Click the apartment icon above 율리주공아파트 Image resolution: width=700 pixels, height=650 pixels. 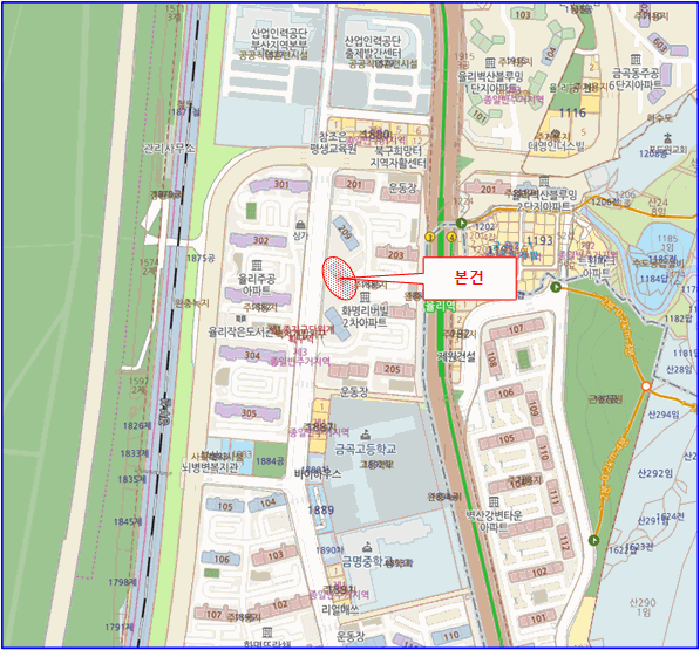256,265
